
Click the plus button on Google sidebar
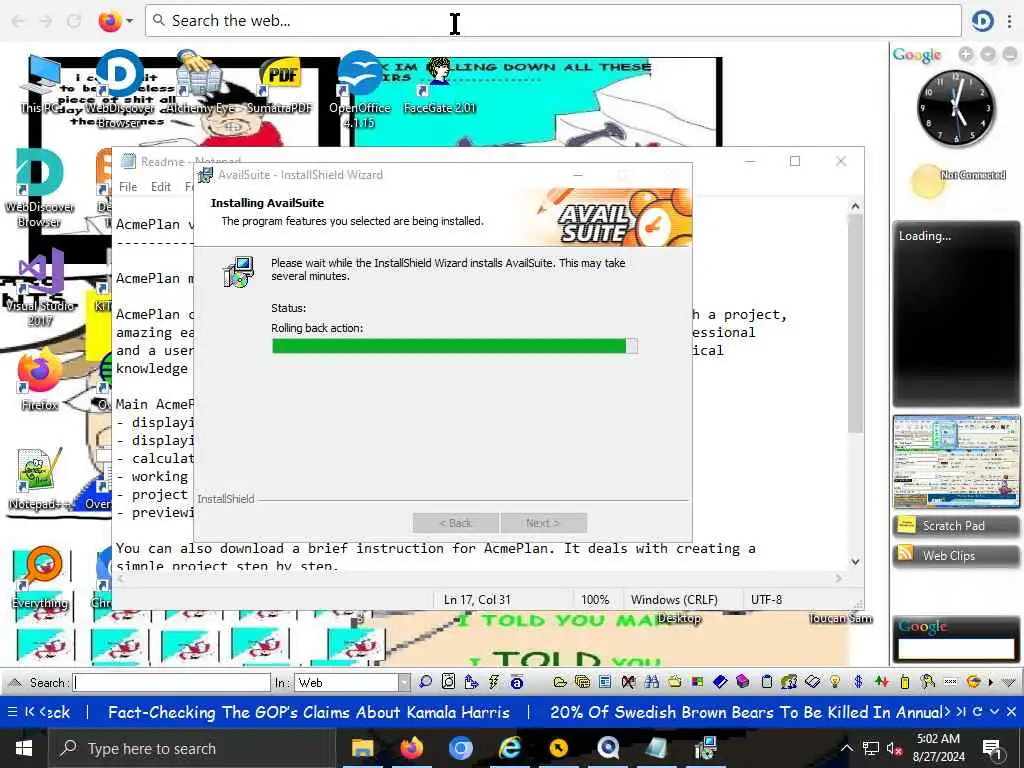[x=966, y=55]
